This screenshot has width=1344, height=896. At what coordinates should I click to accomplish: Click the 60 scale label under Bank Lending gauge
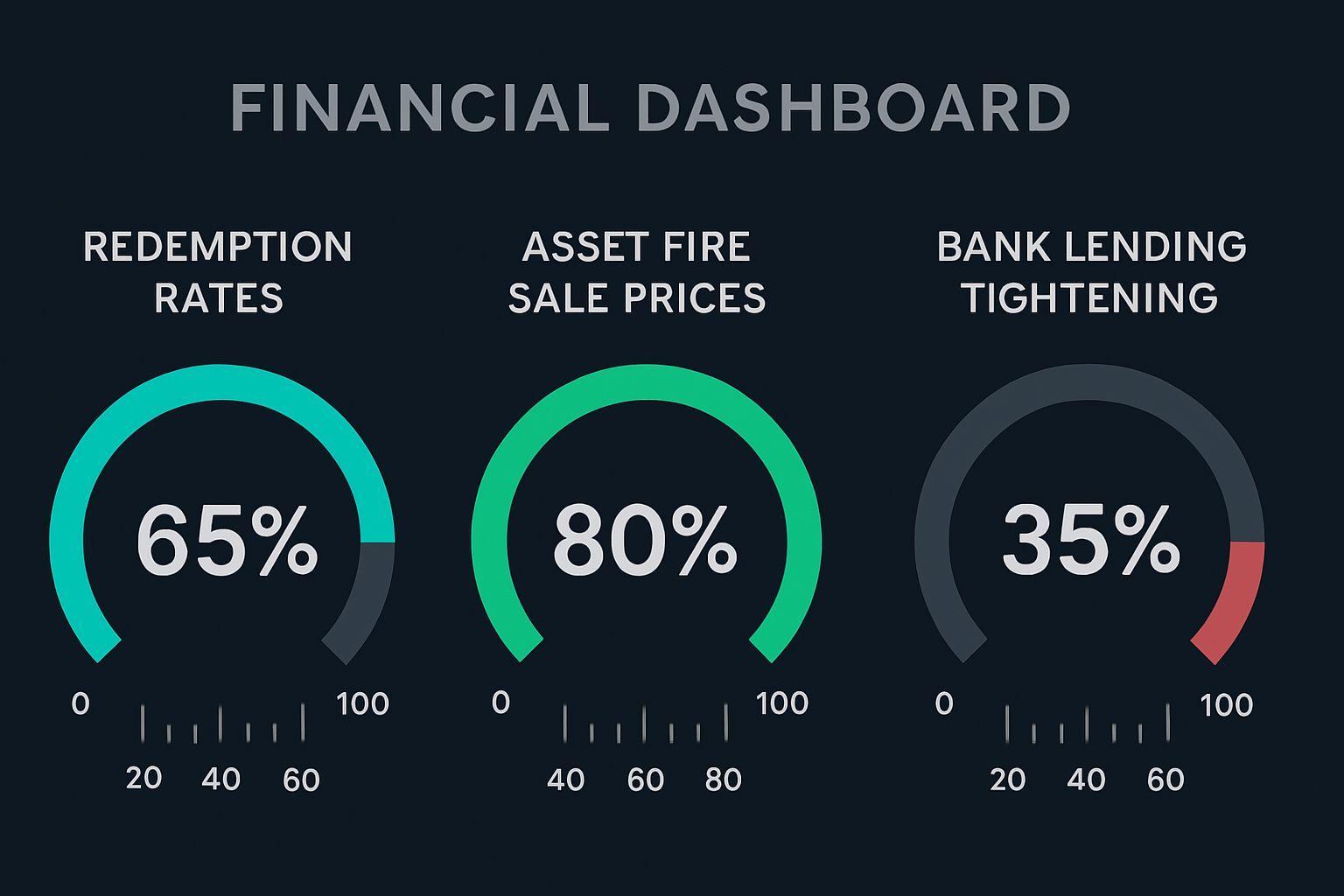[x=1165, y=780]
